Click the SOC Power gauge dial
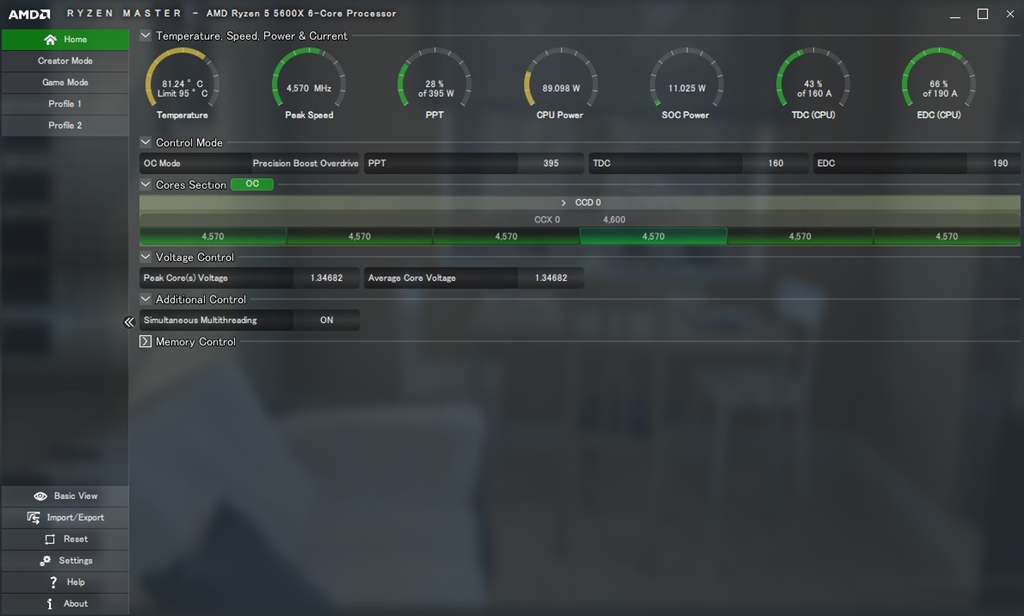Screen dimensions: 1024x616 click(686, 78)
